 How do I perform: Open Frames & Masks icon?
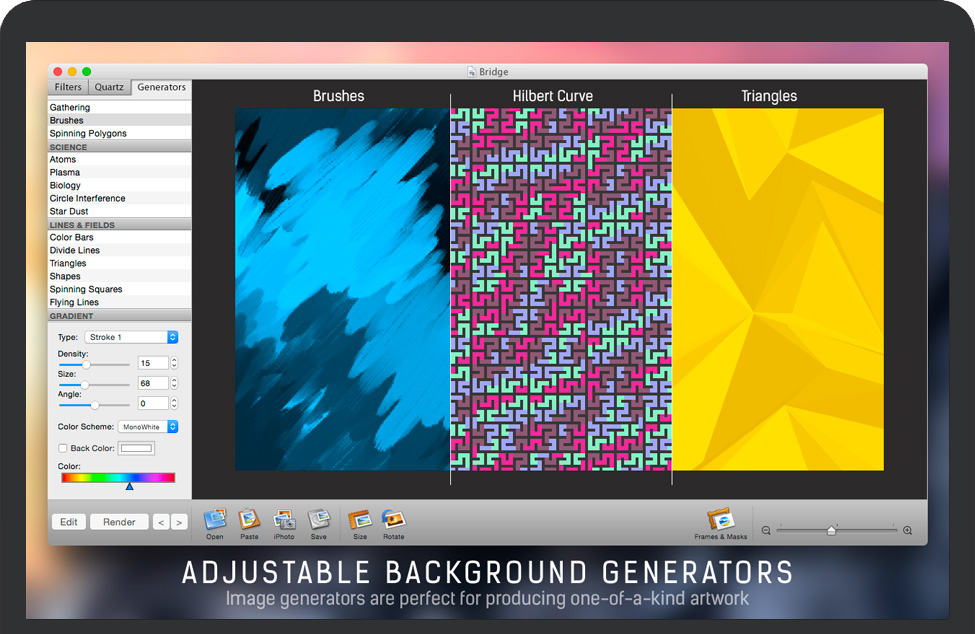tap(720, 520)
